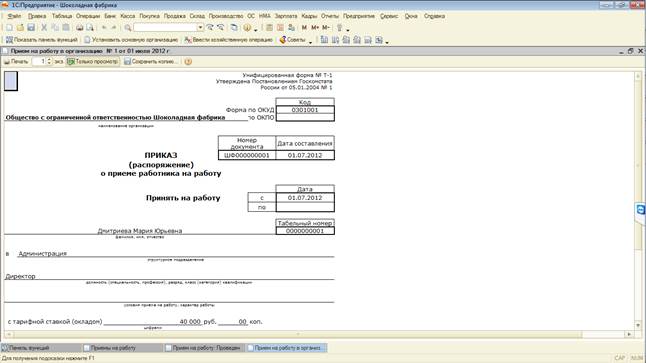
Task: Switch to Панель функций bottom tab
Action: point(40,348)
